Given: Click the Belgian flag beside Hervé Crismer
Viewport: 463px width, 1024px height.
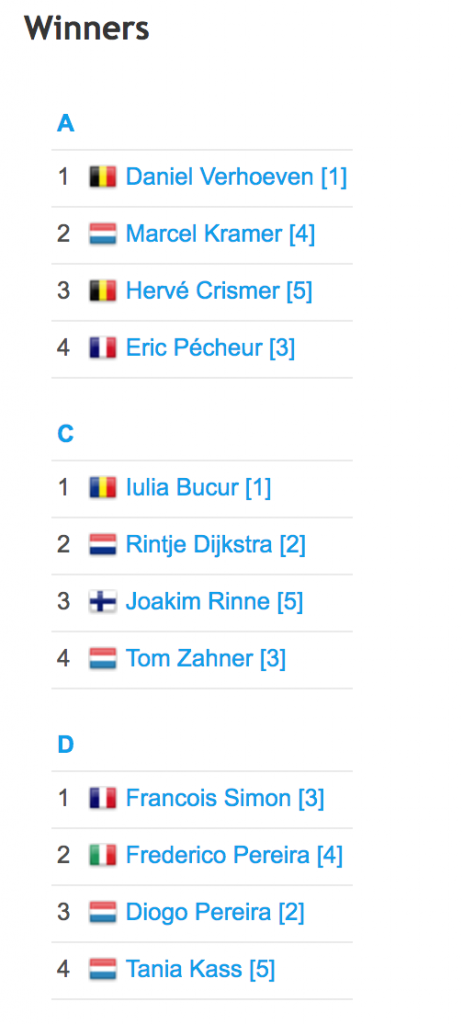Looking at the screenshot, I should pos(103,291).
